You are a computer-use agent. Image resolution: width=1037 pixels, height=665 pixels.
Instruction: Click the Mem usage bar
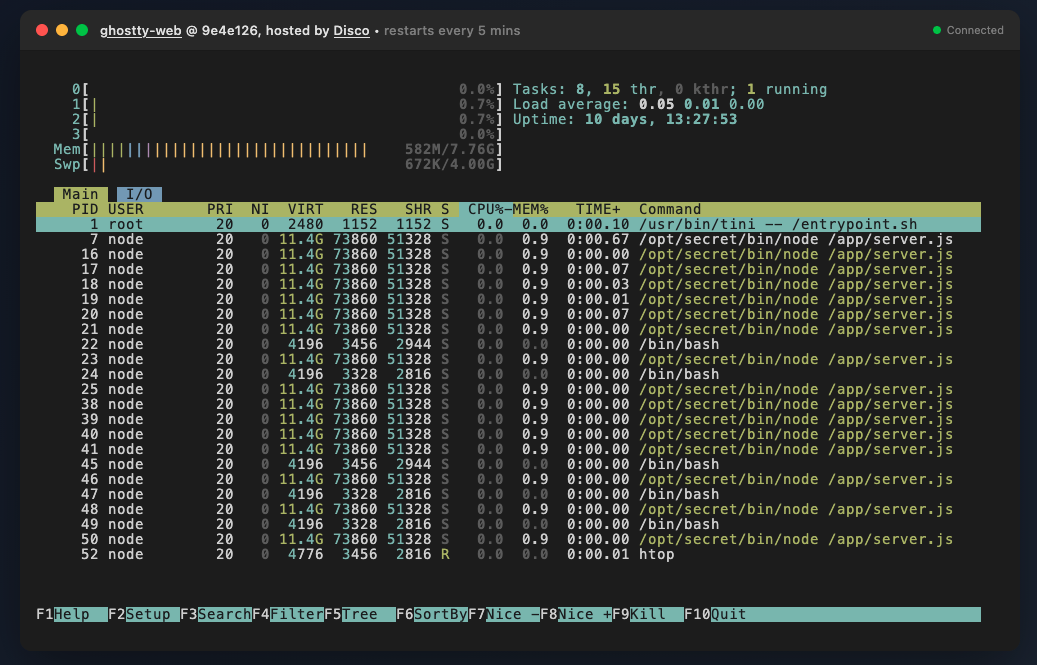click(278, 149)
